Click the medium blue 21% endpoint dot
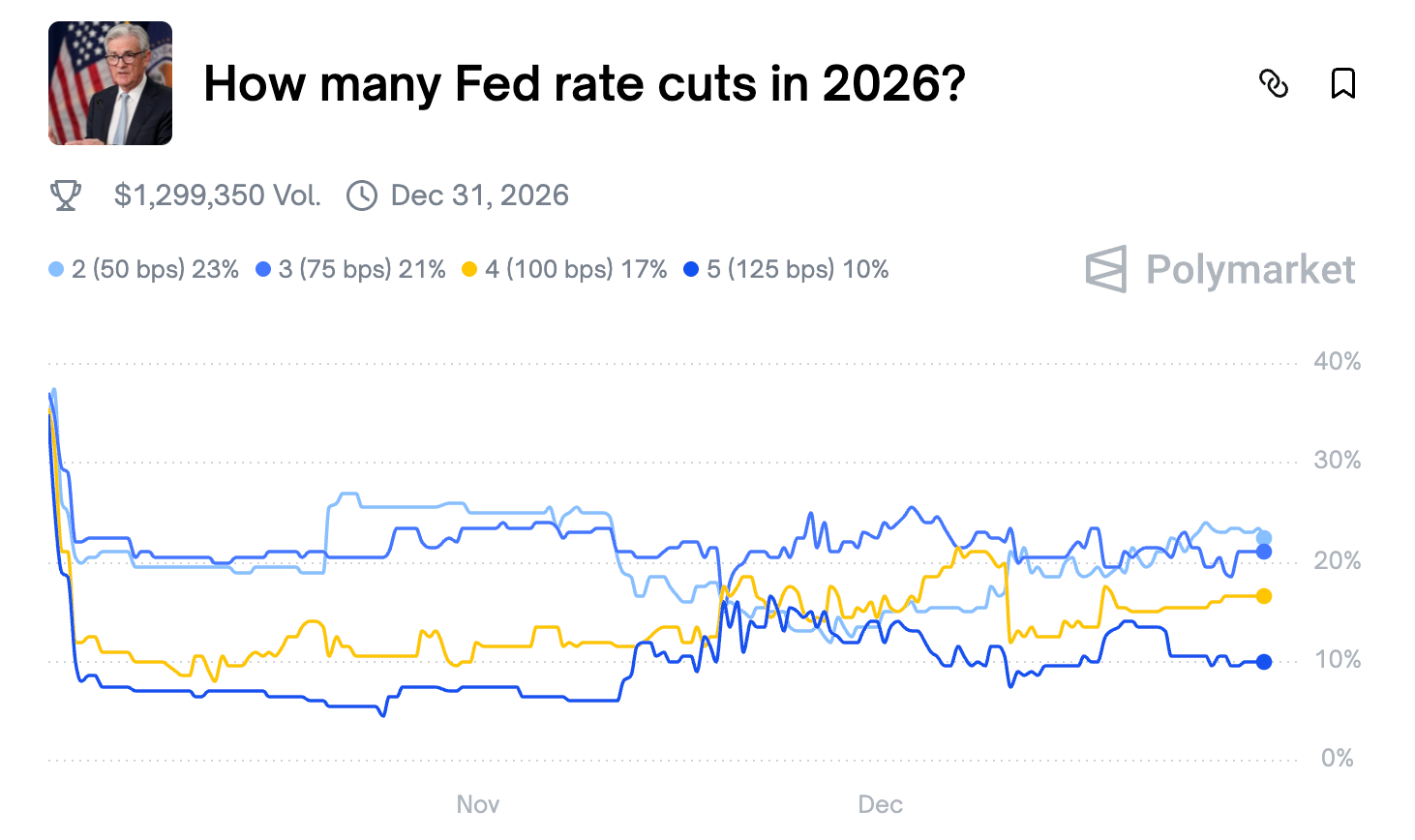Viewport: 1415px width, 840px height. 1264,552
